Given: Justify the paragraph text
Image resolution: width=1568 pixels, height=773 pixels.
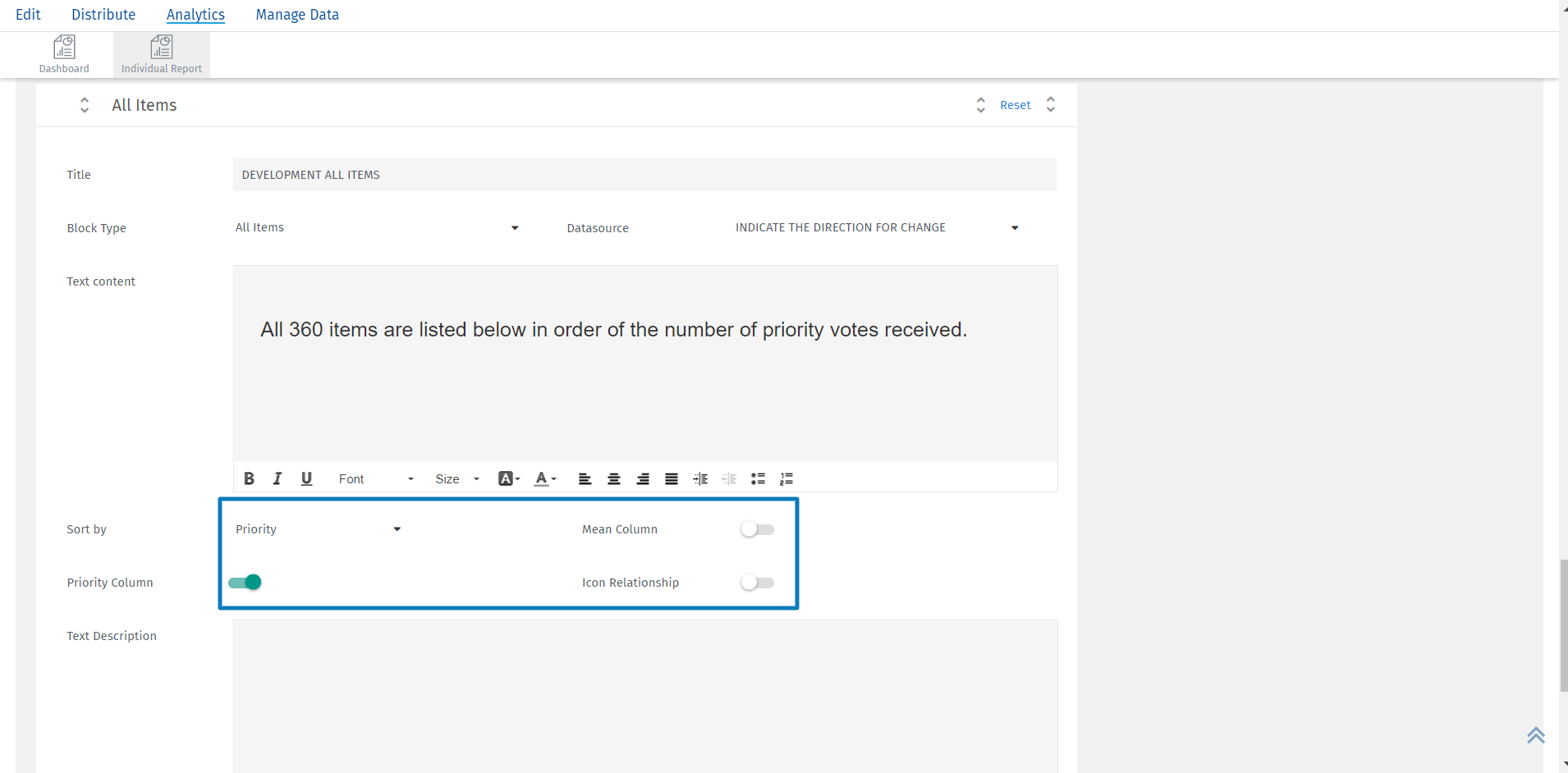Looking at the screenshot, I should [x=671, y=478].
